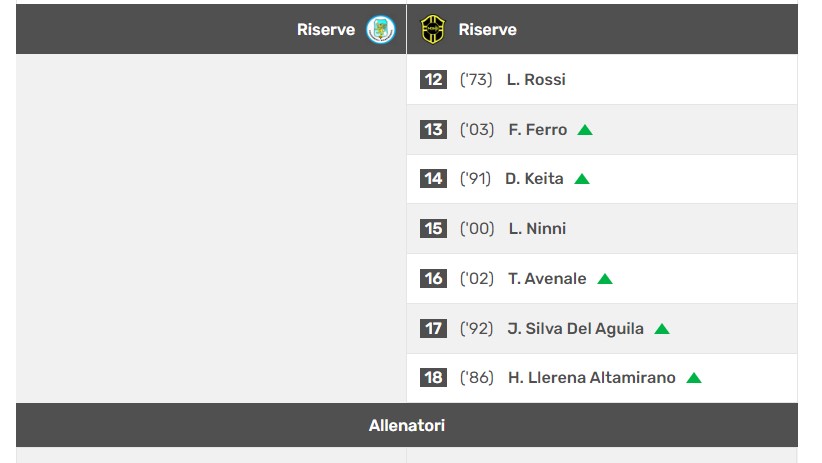Open player L. Rossi
This screenshot has height=463, width=822.
pos(536,80)
